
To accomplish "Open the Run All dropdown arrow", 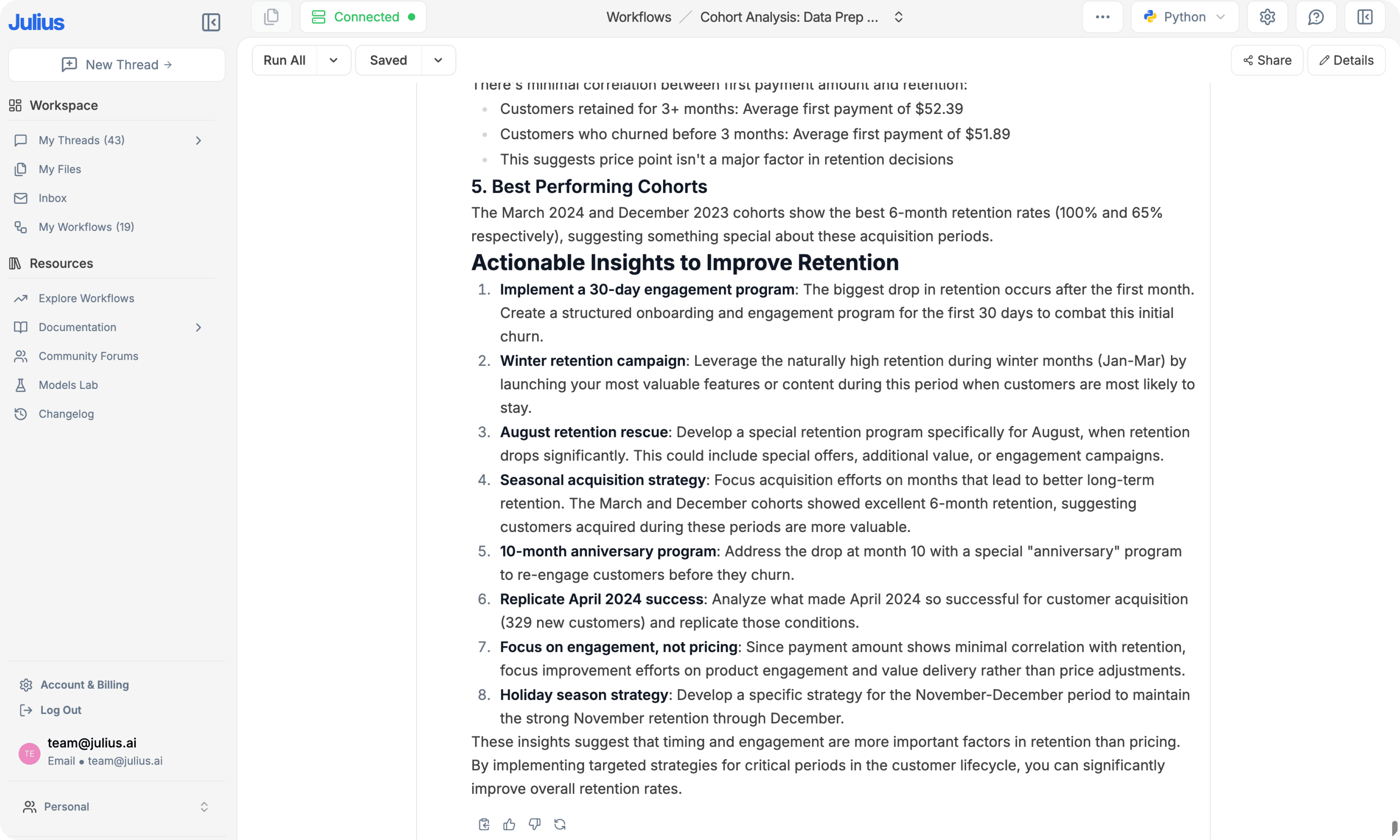I will (333, 60).
